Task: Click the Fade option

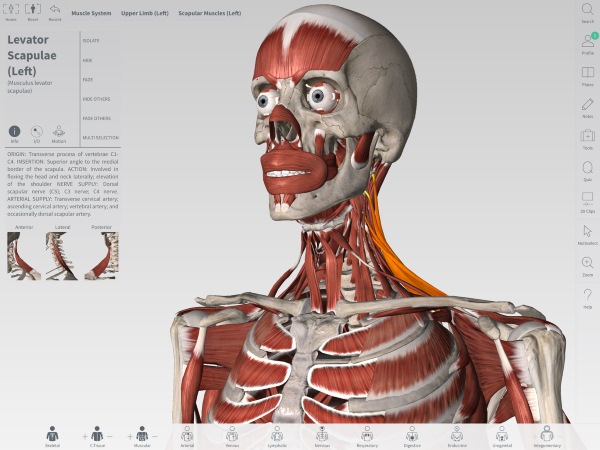Action: pos(88,80)
